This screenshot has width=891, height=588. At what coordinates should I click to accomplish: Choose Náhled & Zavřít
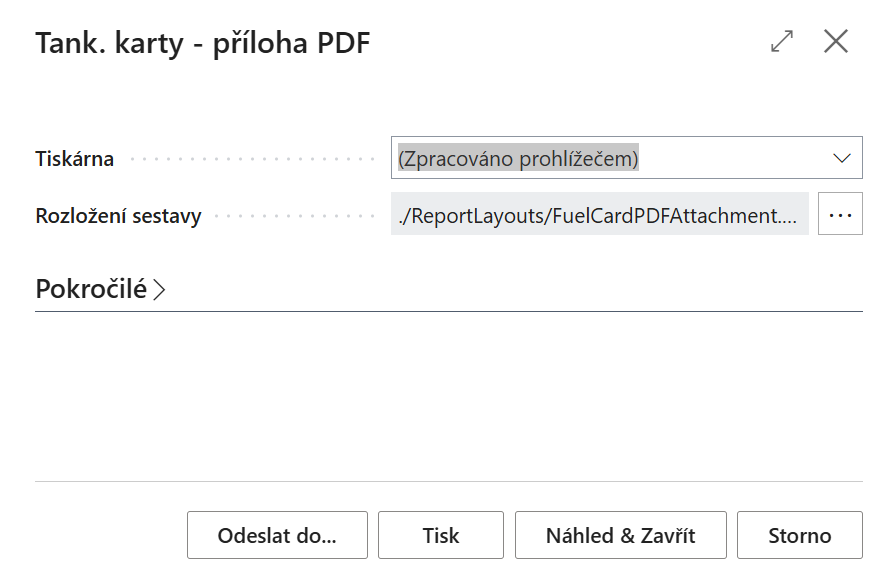point(620,535)
